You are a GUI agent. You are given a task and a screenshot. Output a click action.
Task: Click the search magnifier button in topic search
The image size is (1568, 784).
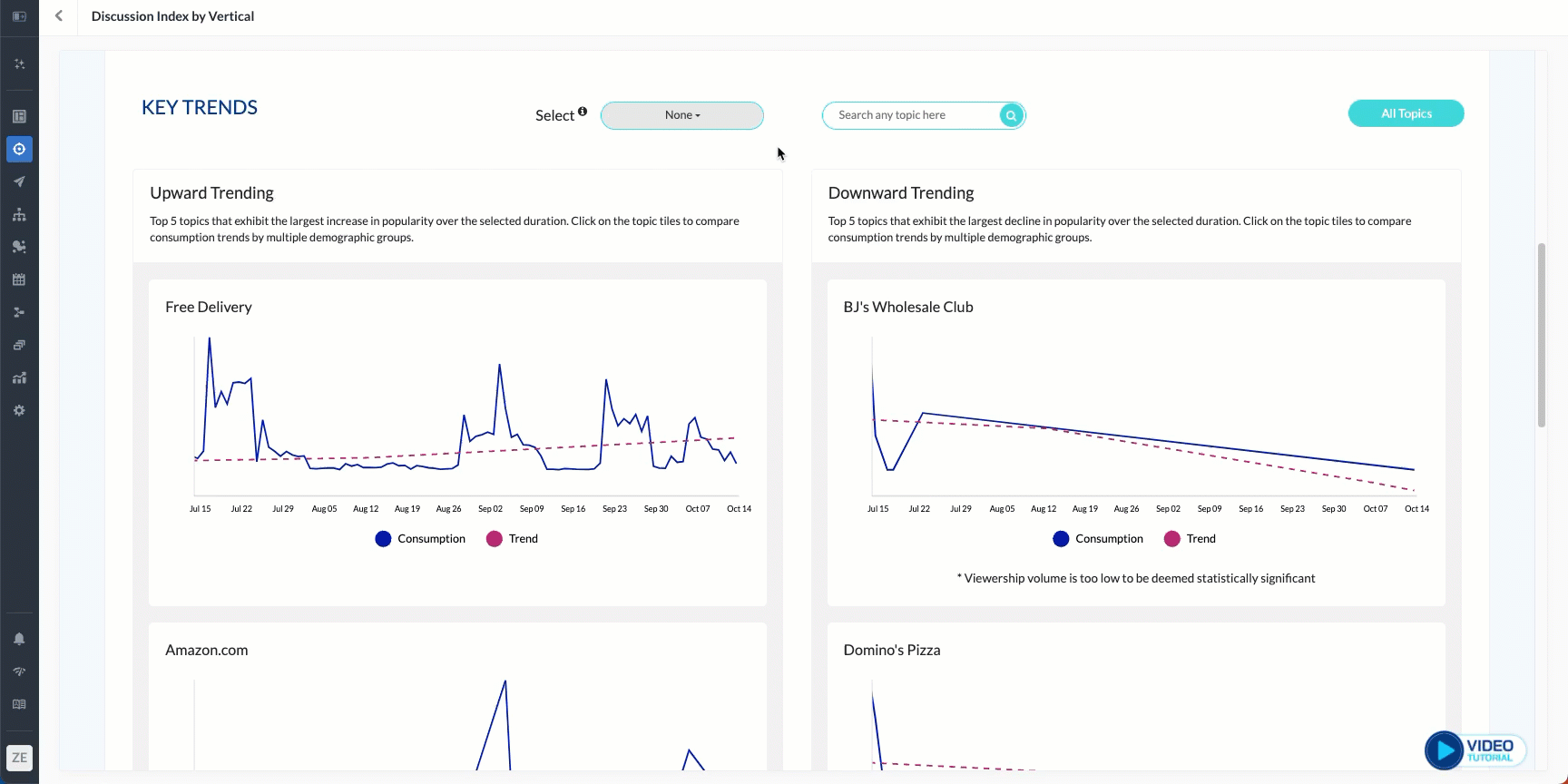tap(1011, 115)
